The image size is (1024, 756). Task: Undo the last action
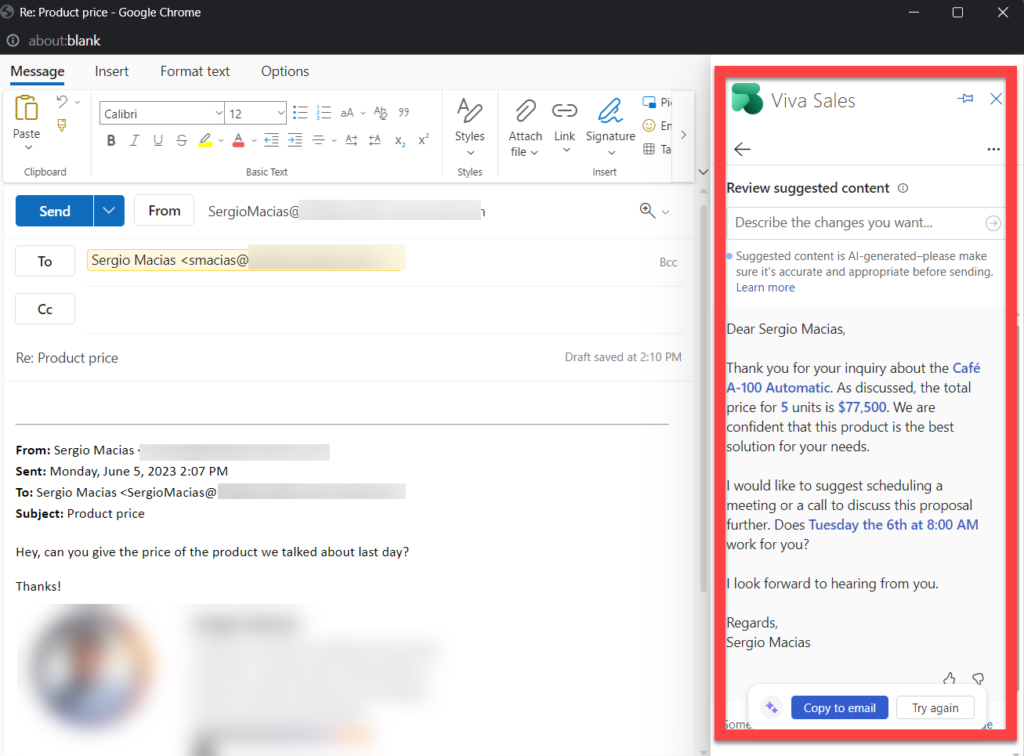pyautogui.click(x=62, y=101)
